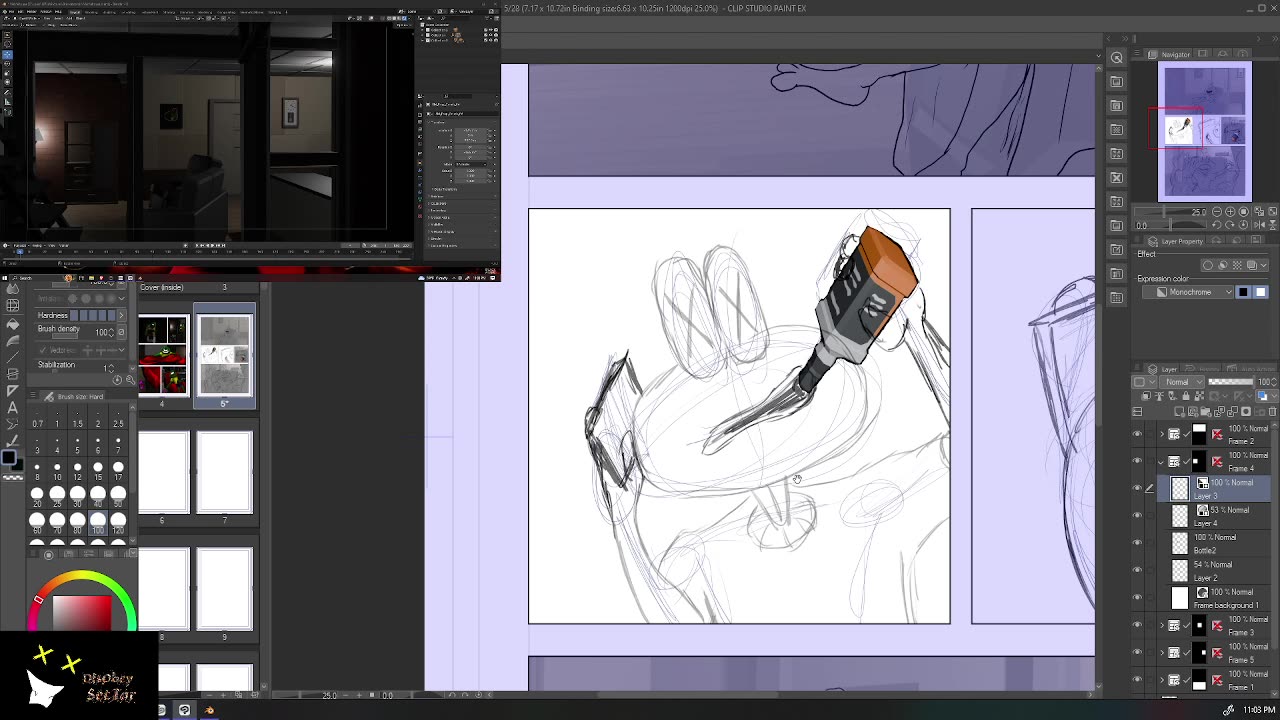Rotate canvas right in Navigator
This screenshot has width=1280, height=720.
pos(1232,226)
